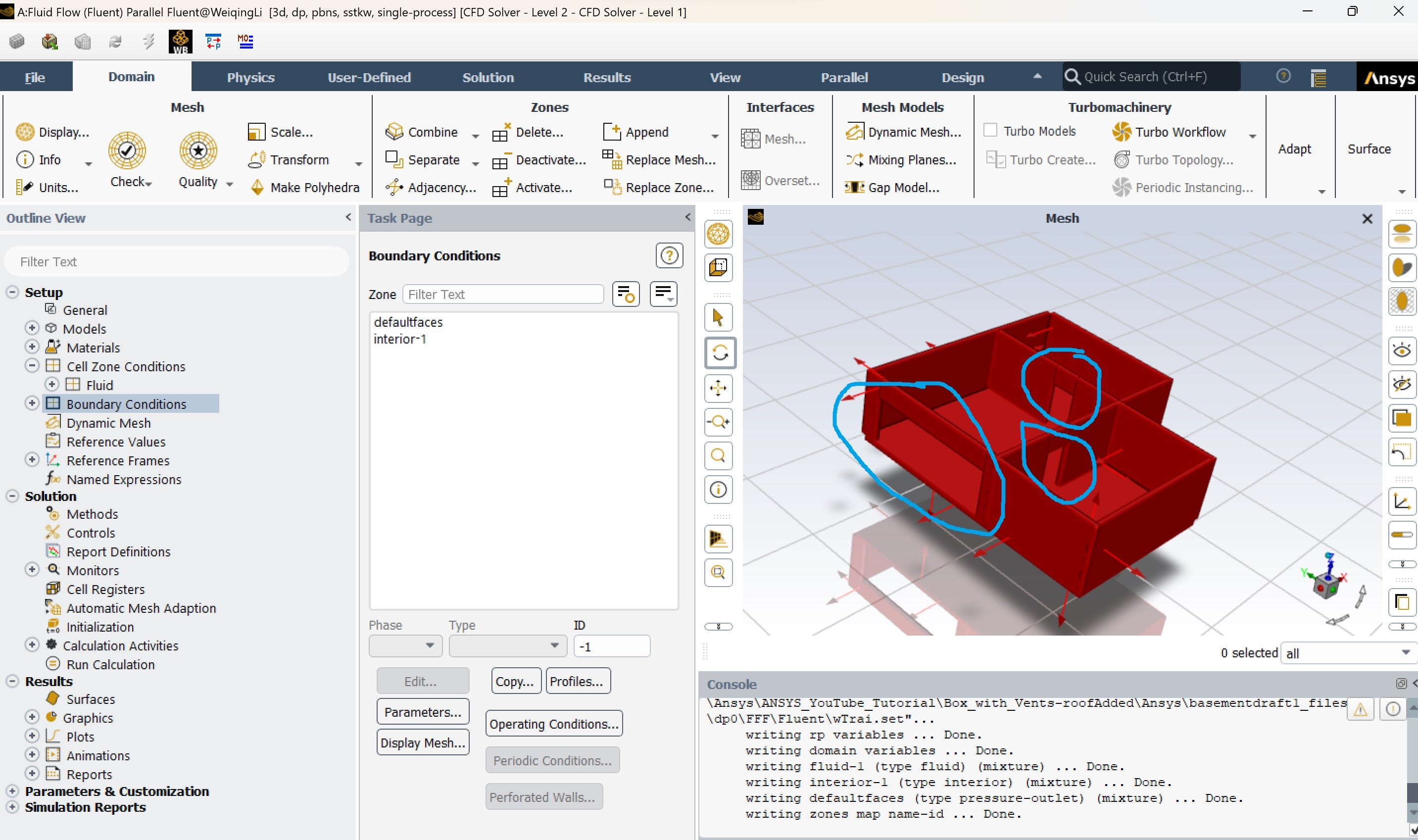Open the boundary Type dropdown
This screenshot has height=840, width=1418.
pos(508,646)
